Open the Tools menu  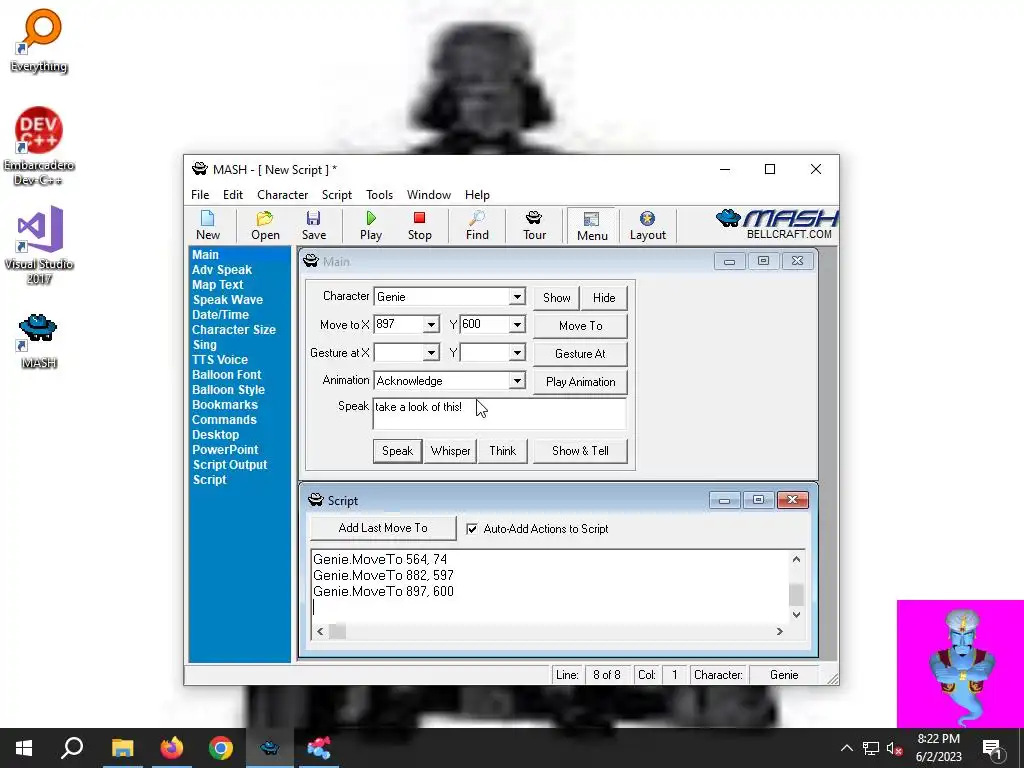[379, 195]
